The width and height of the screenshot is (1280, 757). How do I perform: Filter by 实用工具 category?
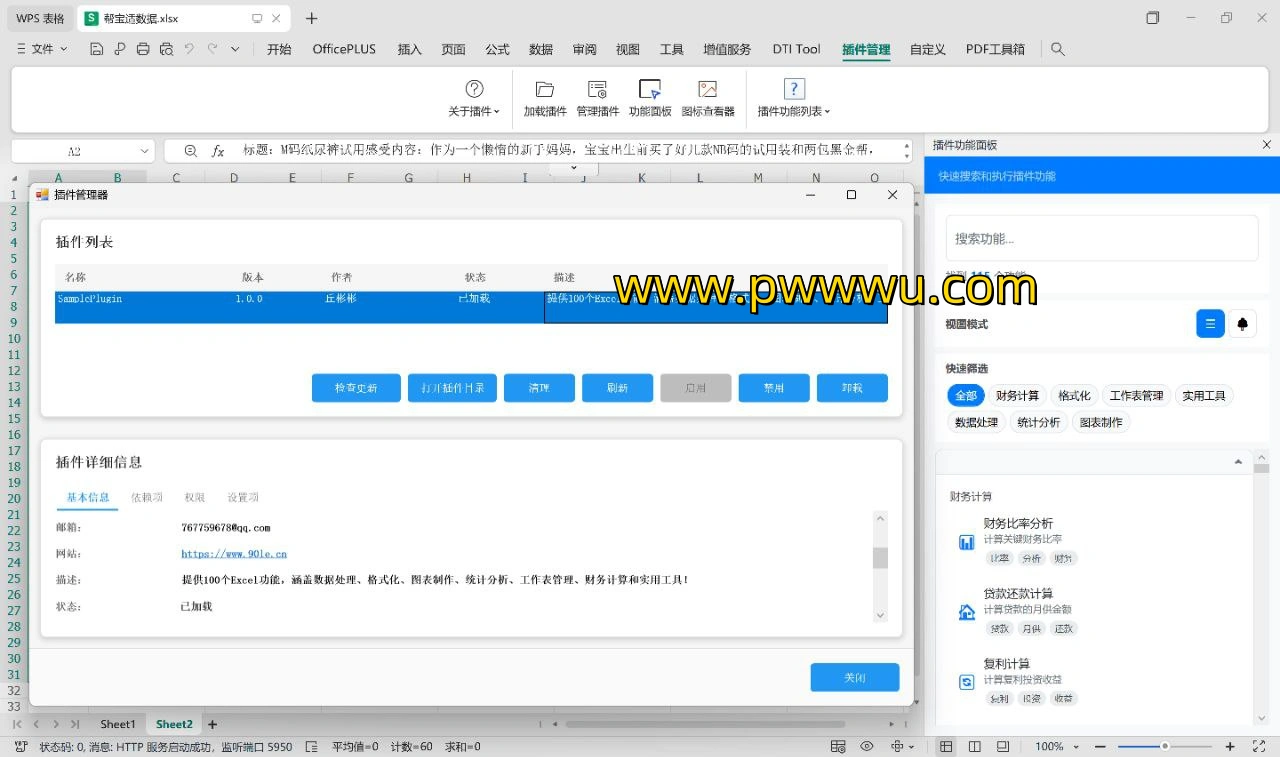1204,395
